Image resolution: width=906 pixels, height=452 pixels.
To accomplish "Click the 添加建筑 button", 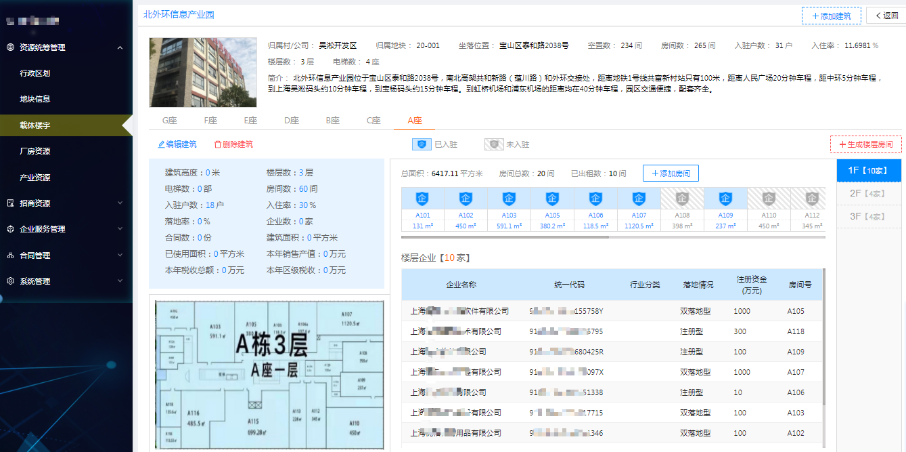I will 830,15.
